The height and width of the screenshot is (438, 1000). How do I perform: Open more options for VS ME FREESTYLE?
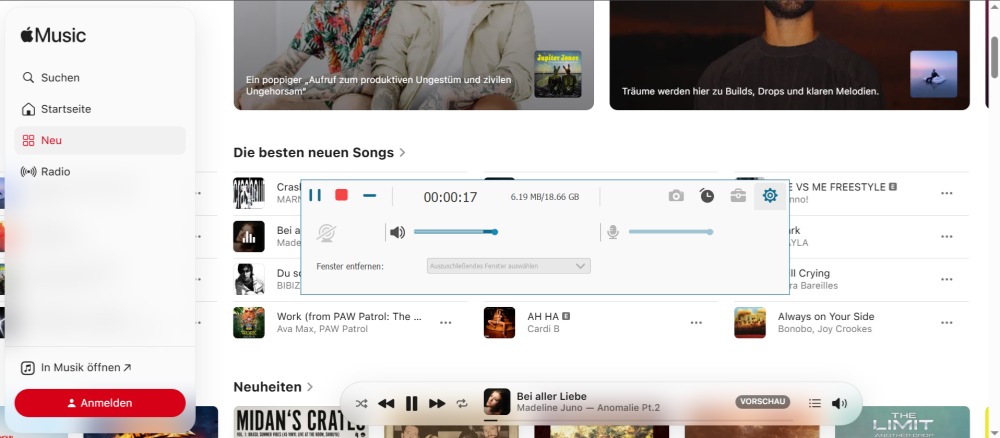(946, 193)
